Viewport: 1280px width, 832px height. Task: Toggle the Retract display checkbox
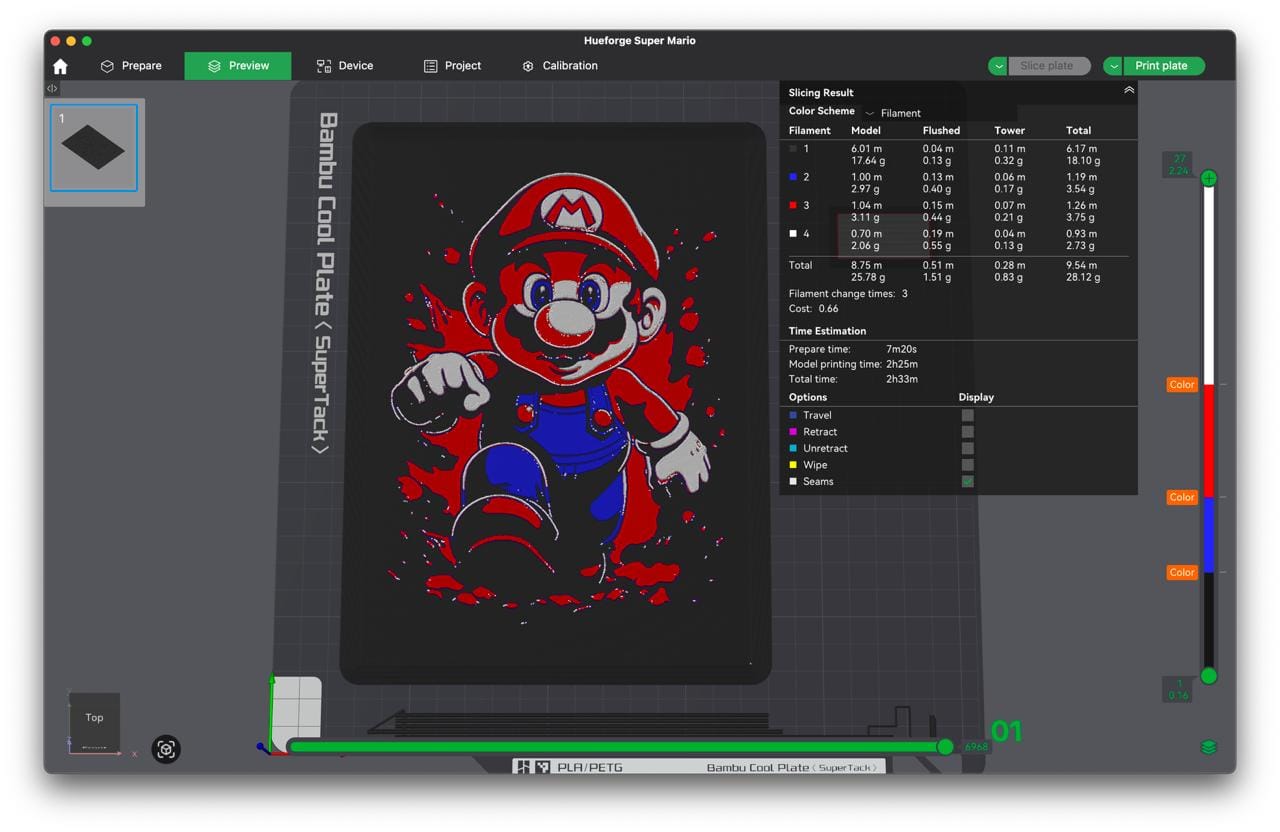click(967, 432)
